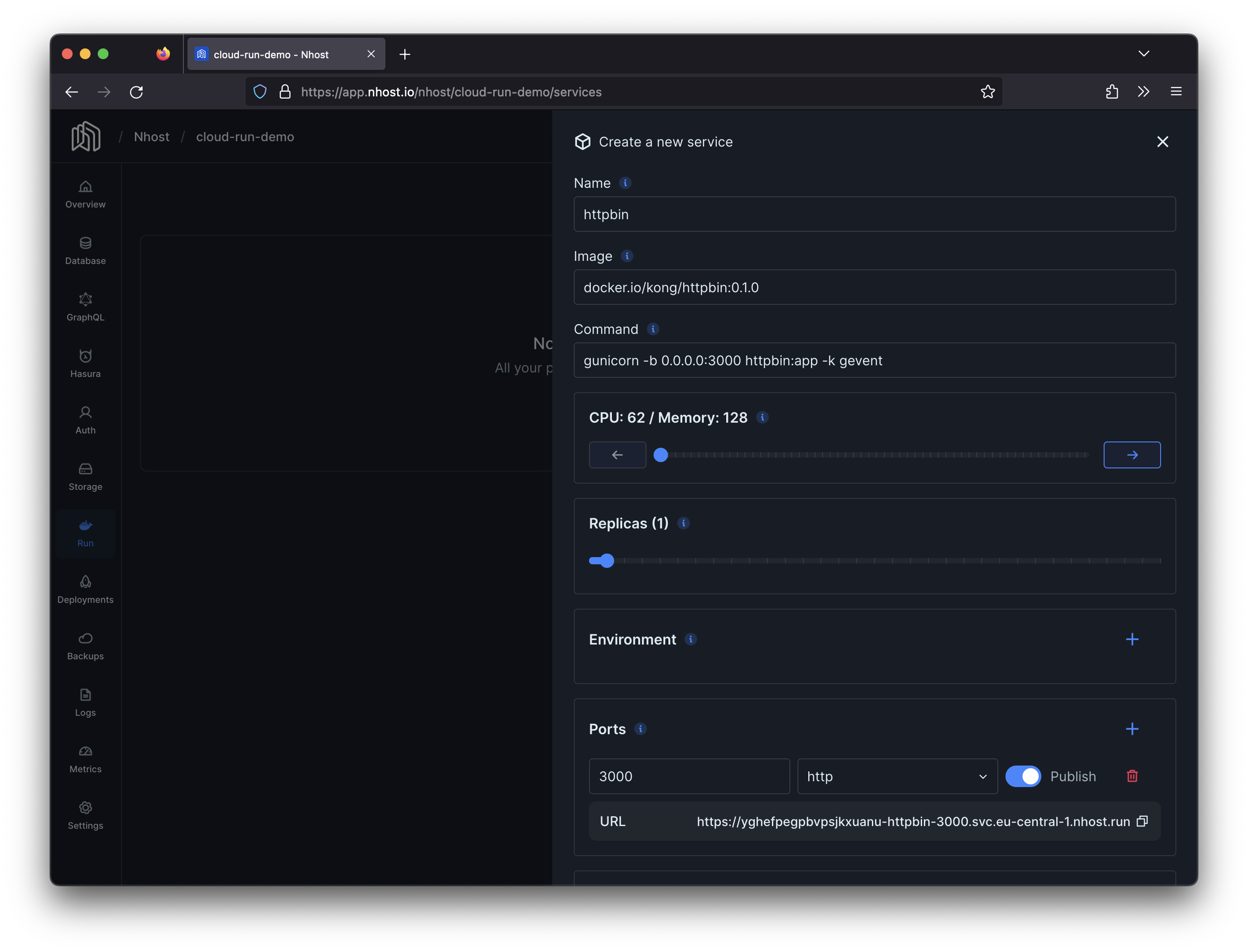Increase CPU and memory with right arrow
Image resolution: width=1248 pixels, height=952 pixels.
[x=1132, y=454]
